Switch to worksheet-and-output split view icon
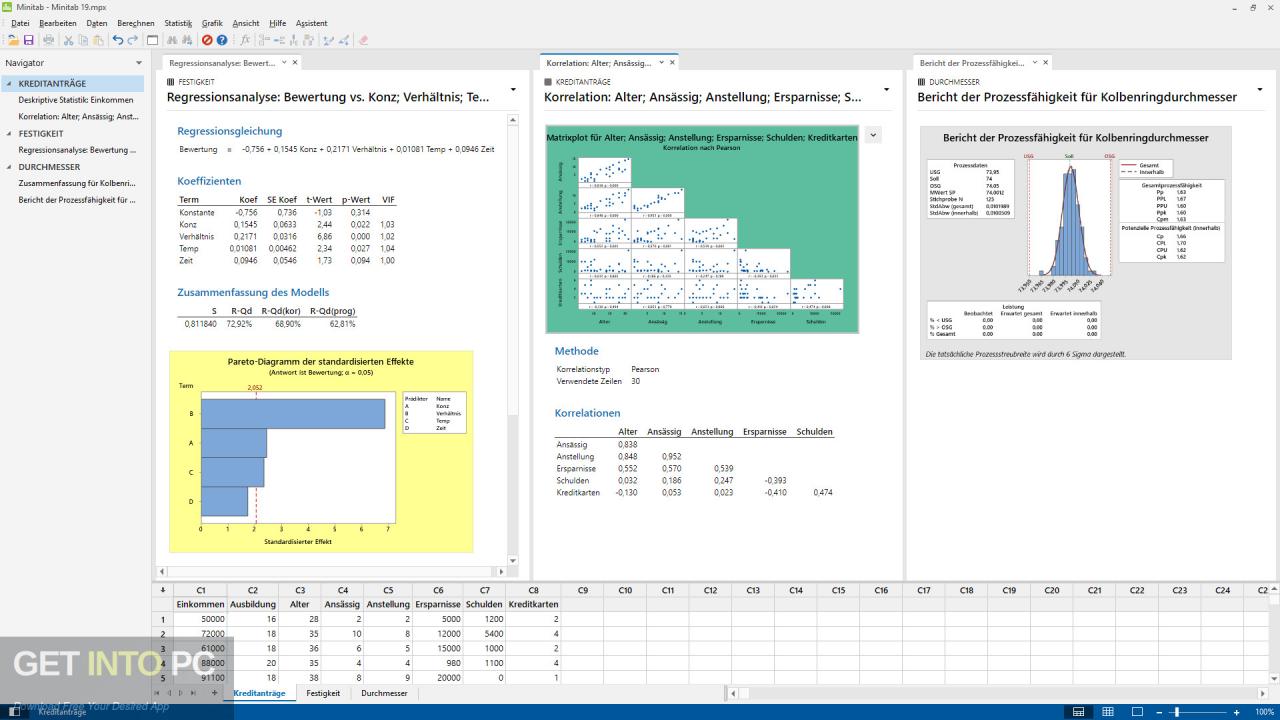The height and width of the screenshot is (720, 1280). point(1079,712)
